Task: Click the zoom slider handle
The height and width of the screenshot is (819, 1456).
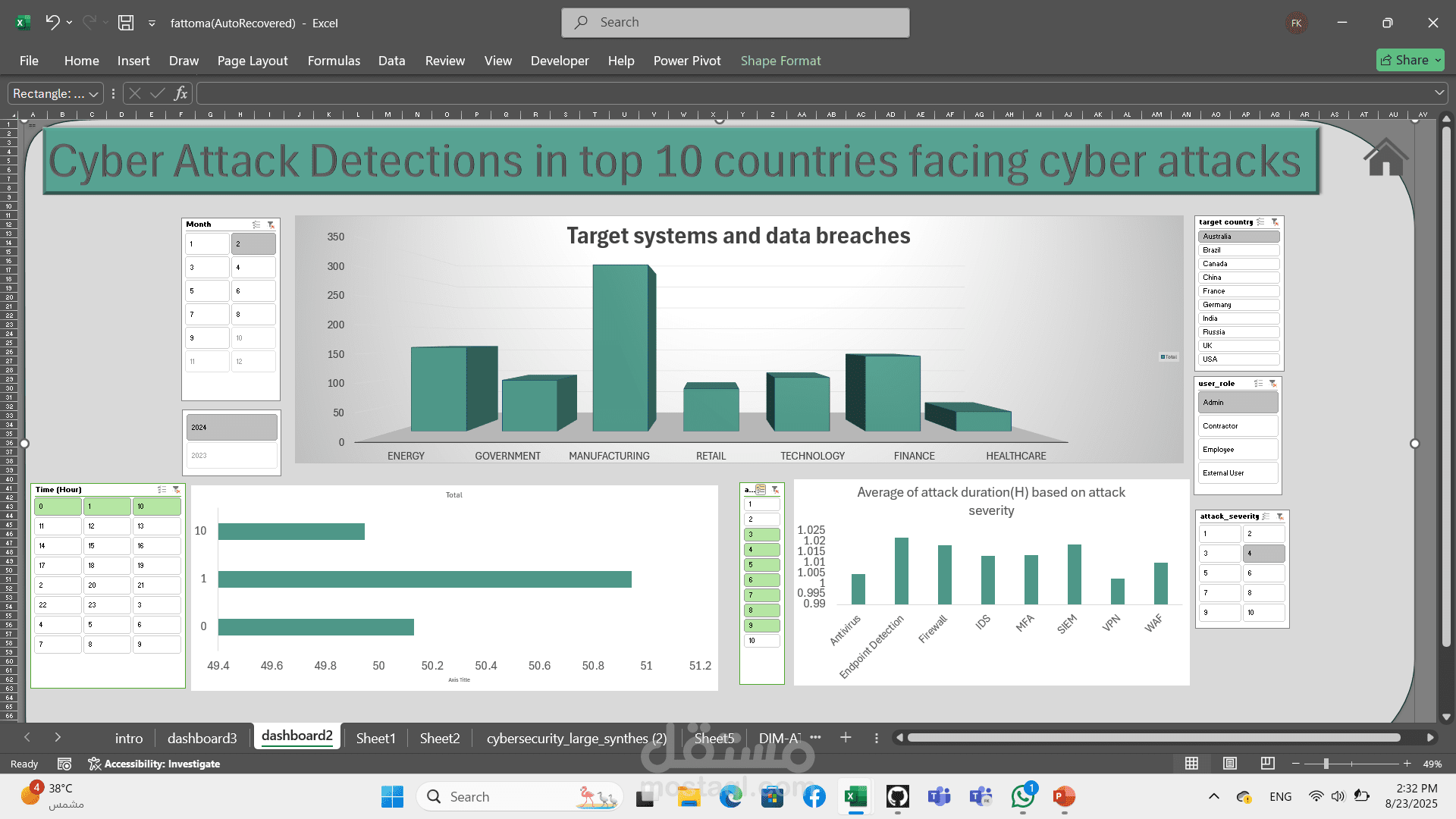Action: (1326, 764)
